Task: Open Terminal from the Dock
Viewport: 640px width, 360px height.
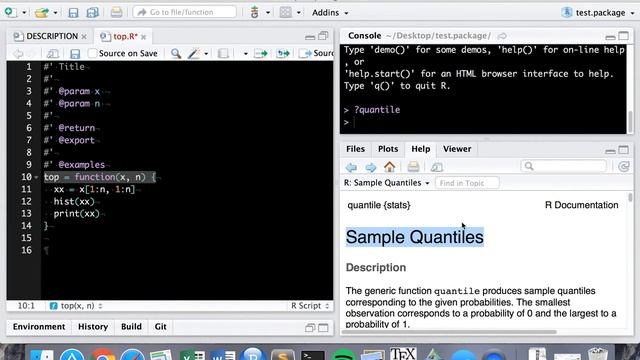Action: (313, 355)
